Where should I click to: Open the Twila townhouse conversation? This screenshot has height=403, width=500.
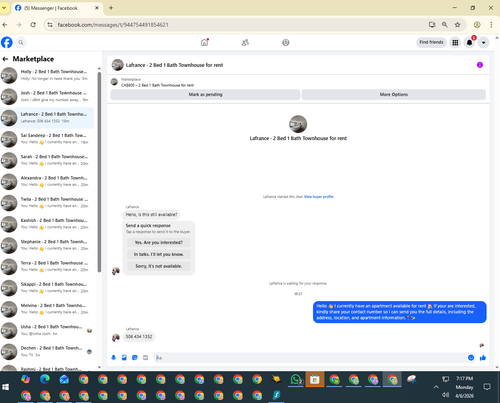click(x=47, y=203)
